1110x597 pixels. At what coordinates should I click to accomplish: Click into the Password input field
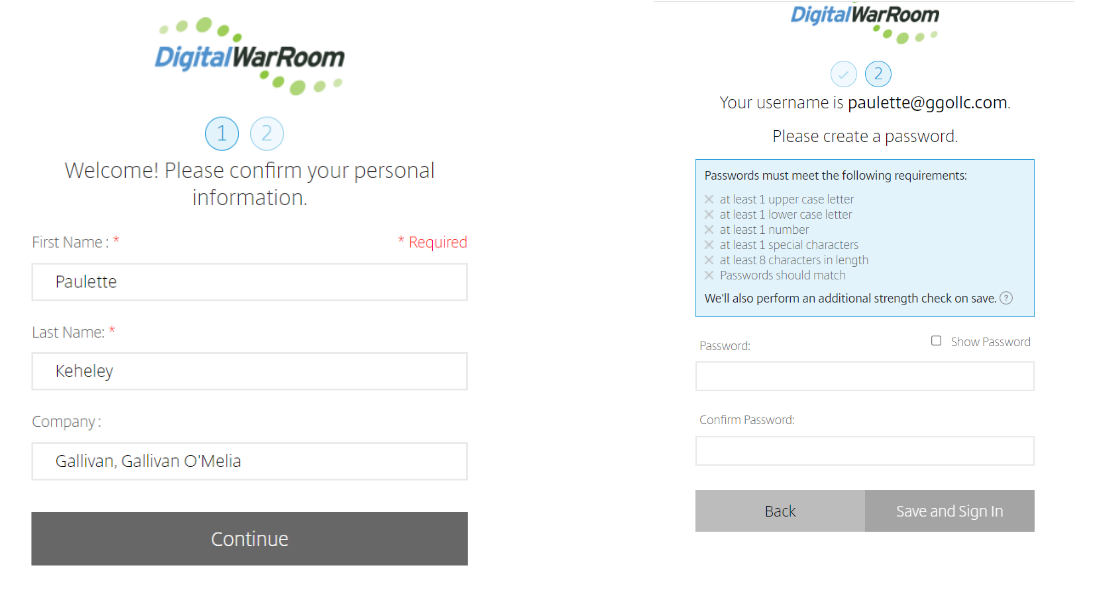(864, 376)
